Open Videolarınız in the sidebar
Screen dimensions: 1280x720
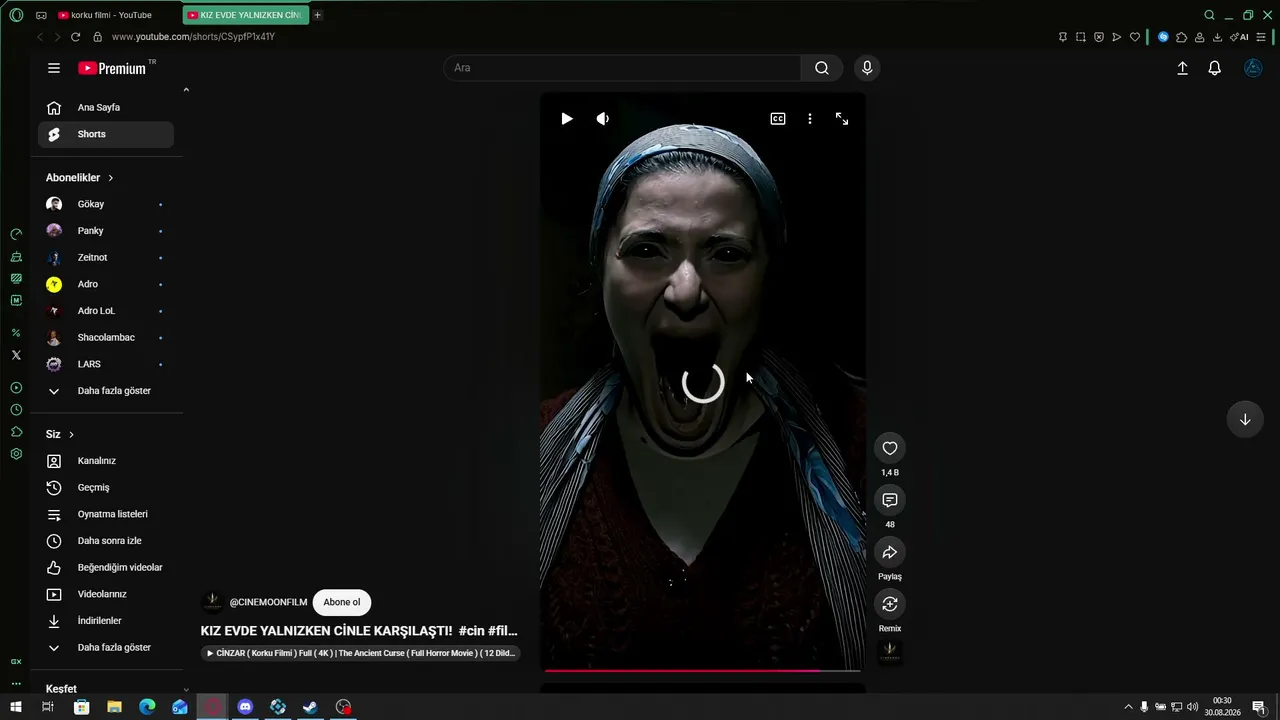(x=106, y=594)
